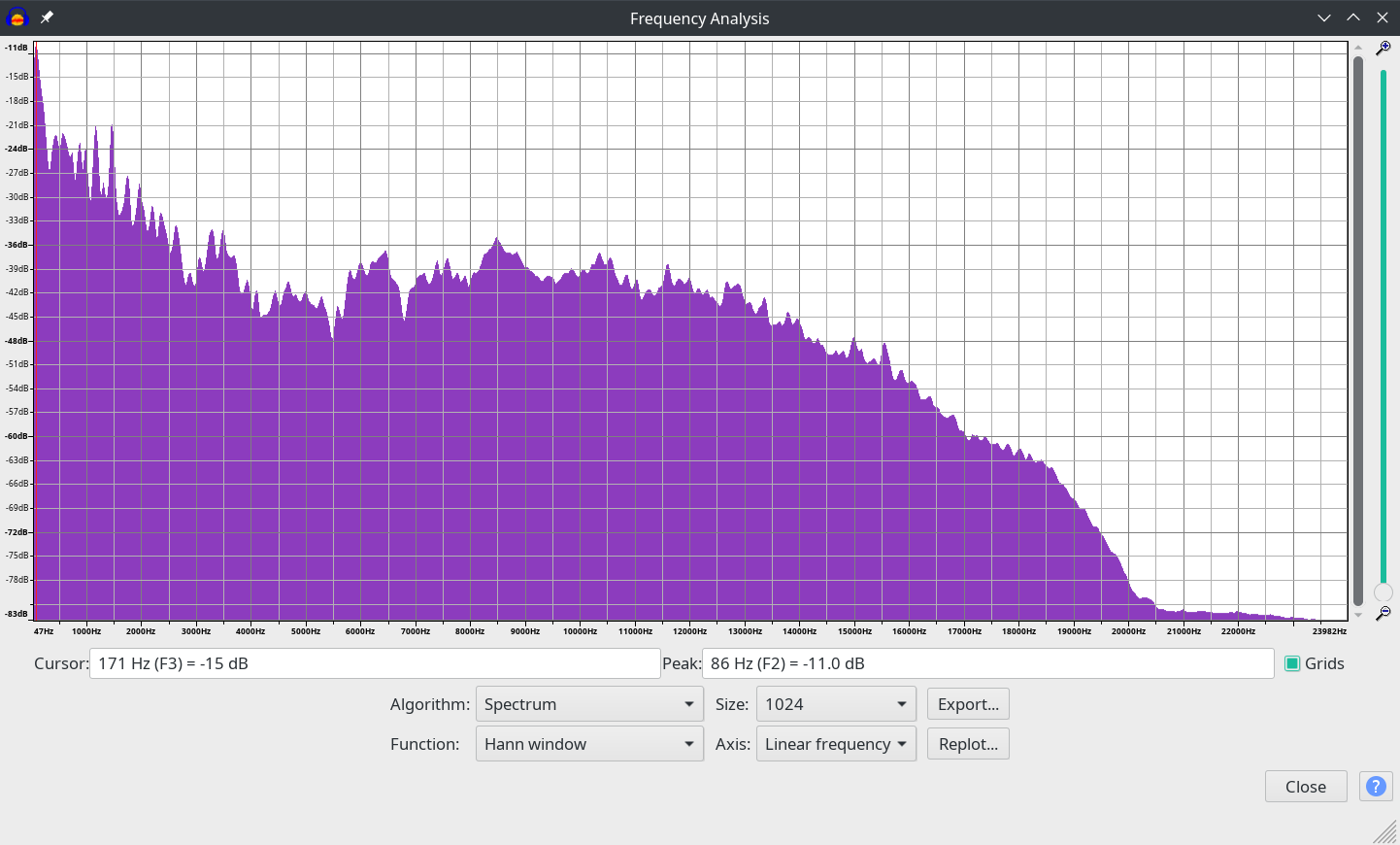This screenshot has height=845, width=1400.
Task: Open the Size 1024 dropdown
Action: click(836, 704)
